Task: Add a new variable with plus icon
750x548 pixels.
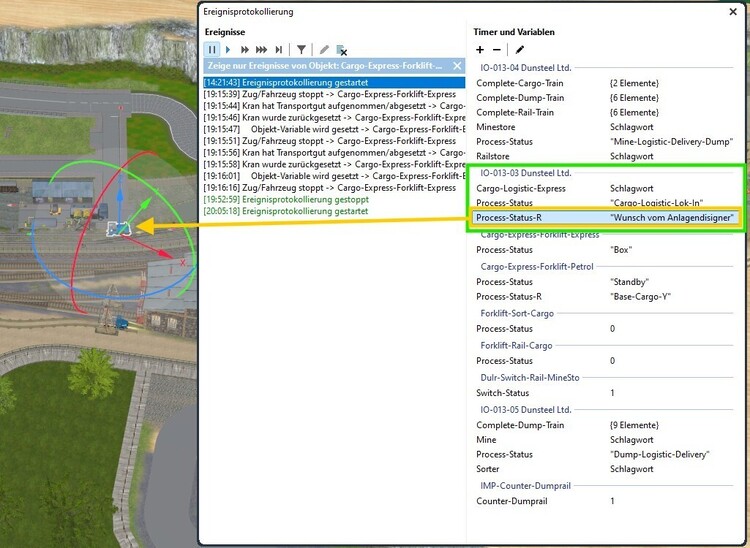Action: [x=480, y=49]
